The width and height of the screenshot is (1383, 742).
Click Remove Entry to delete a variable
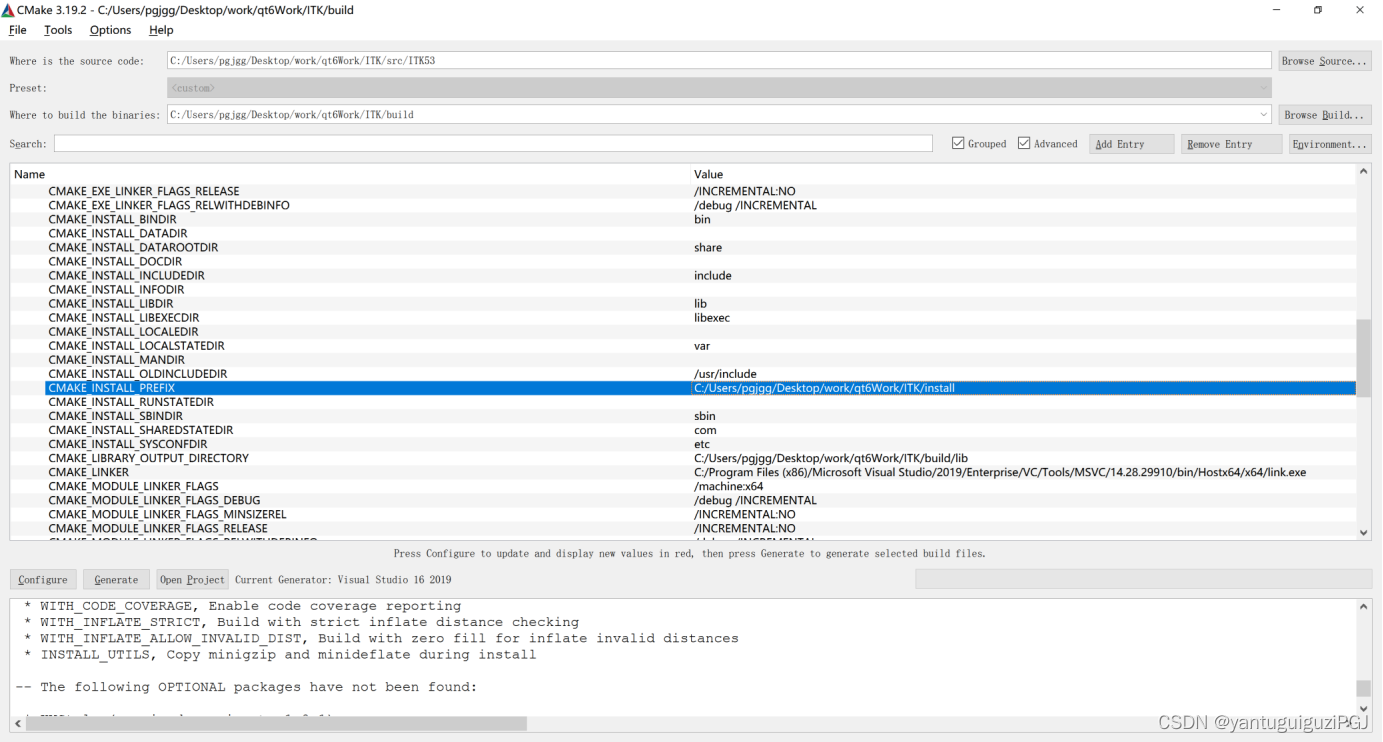pos(1231,143)
